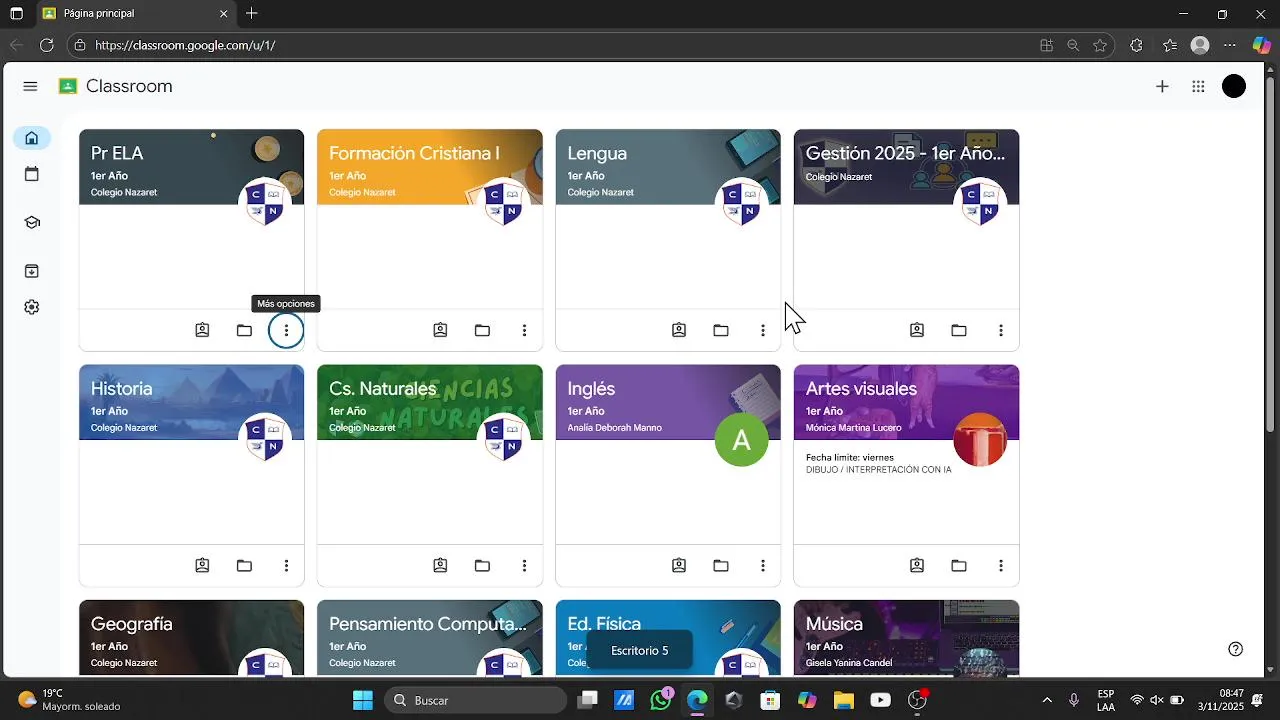Open Drive folder for Inglés
The width and height of the screenshot is (1280, 720).
tap(721, 565)
